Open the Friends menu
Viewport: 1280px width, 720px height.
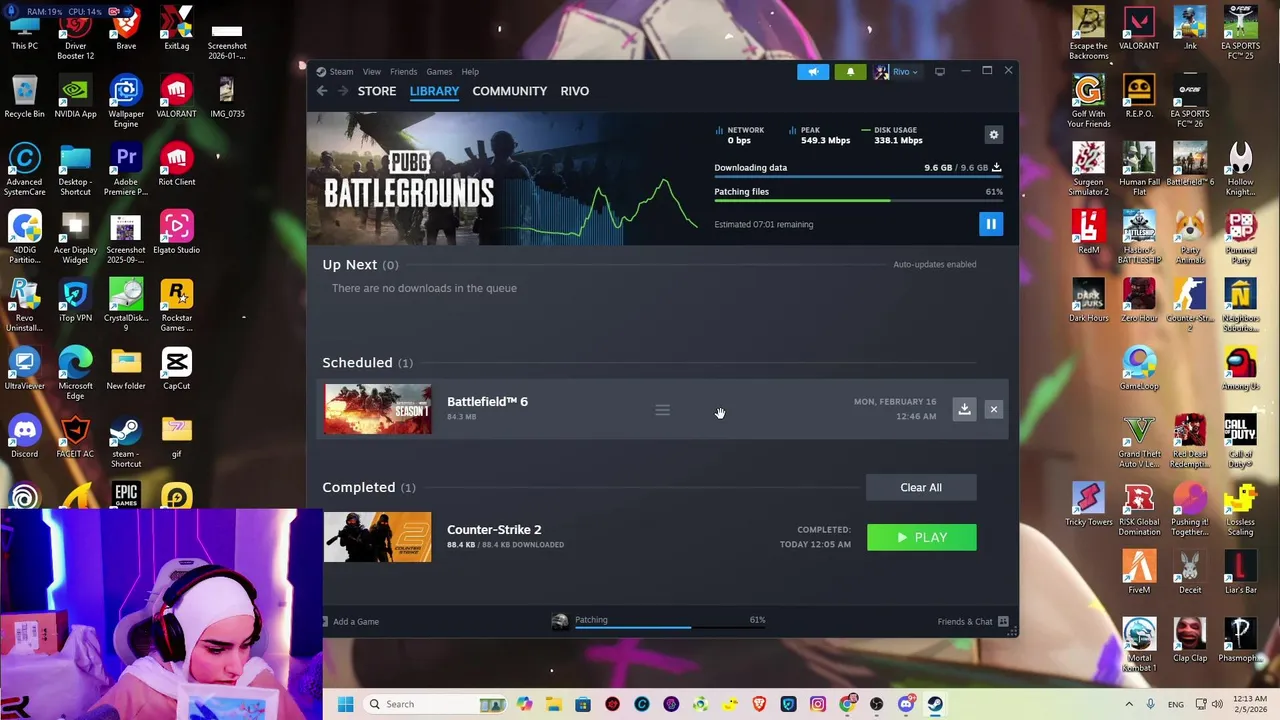[403, 72]
